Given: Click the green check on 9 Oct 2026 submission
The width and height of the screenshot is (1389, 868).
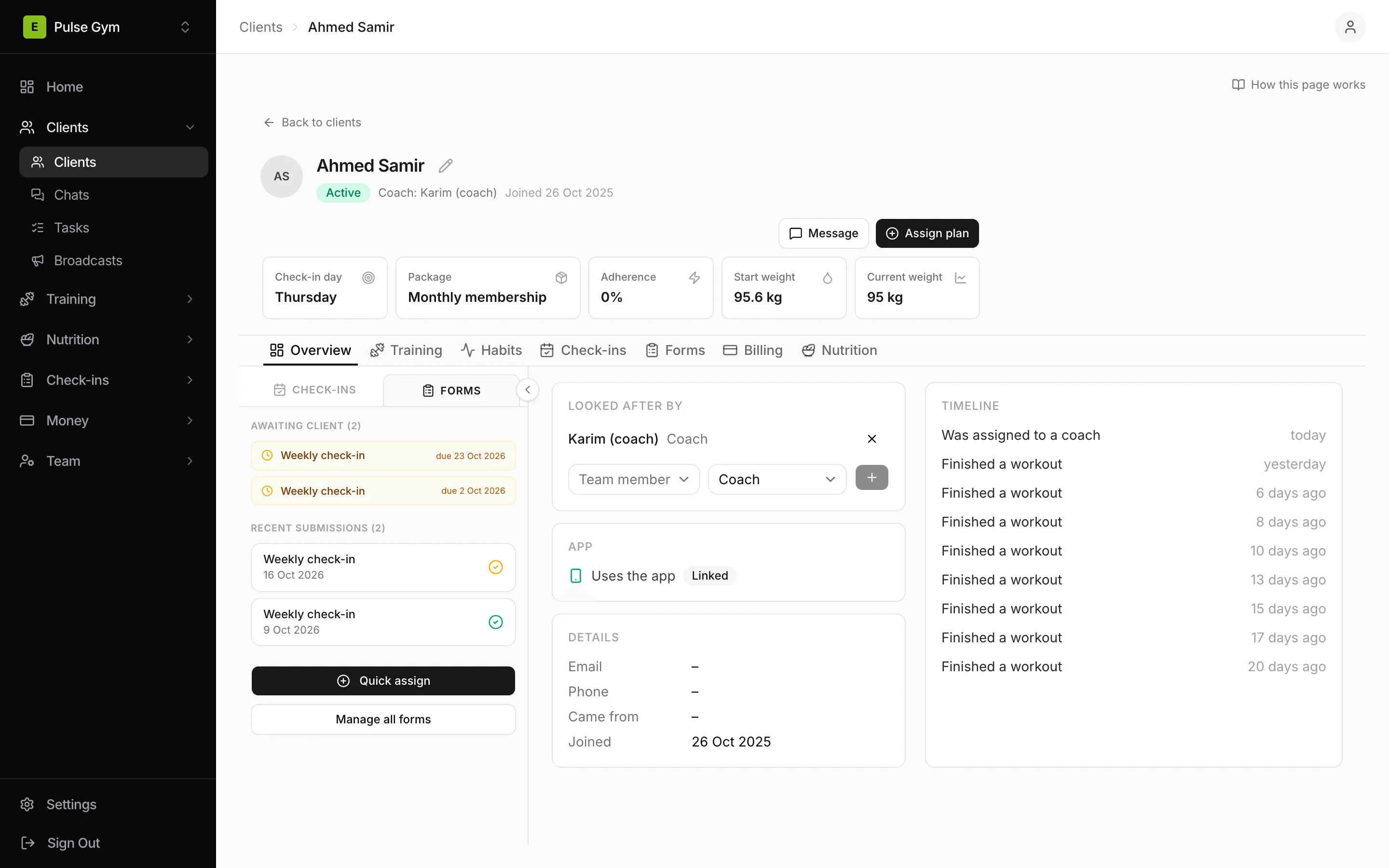Looking at the screenshot, I should click(495, 622).
